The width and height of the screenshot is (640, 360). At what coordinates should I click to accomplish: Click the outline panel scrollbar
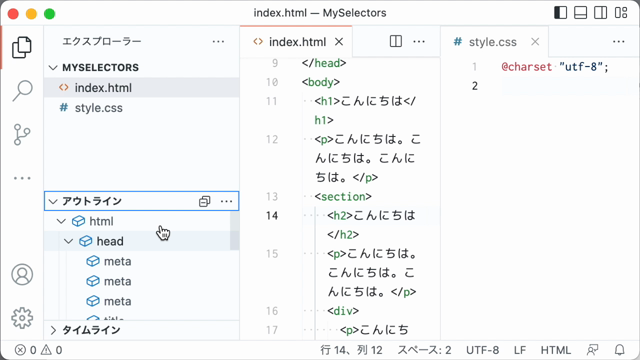pos(234,231)
